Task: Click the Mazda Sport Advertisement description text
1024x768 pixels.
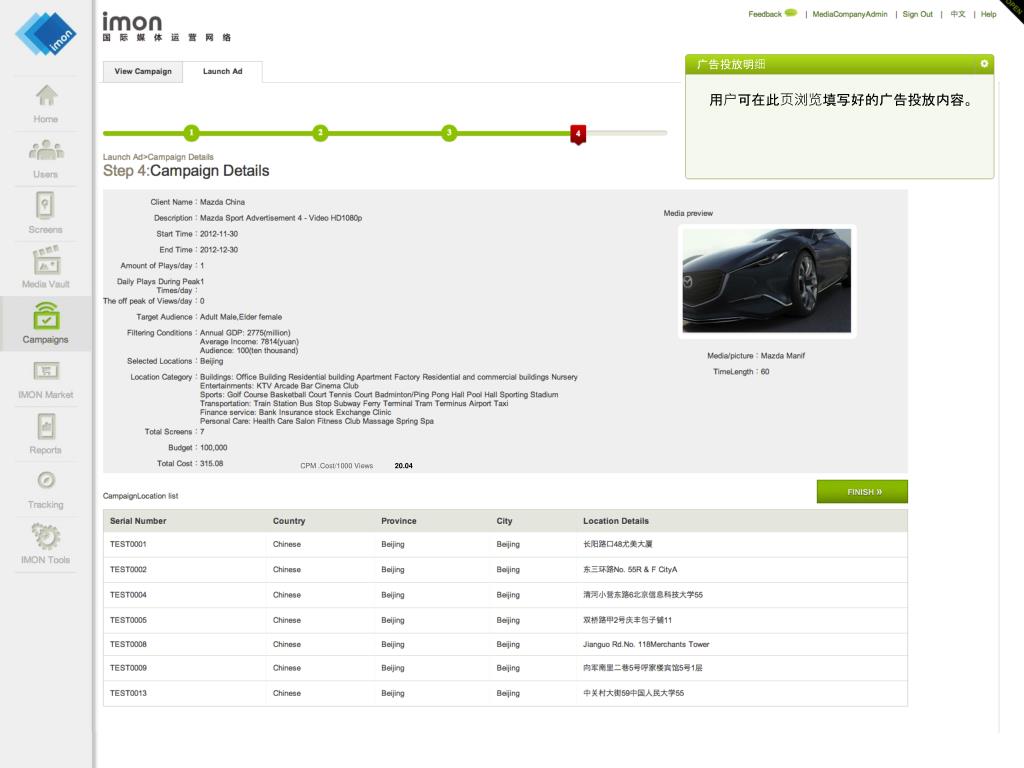Action: click(281, 218)
